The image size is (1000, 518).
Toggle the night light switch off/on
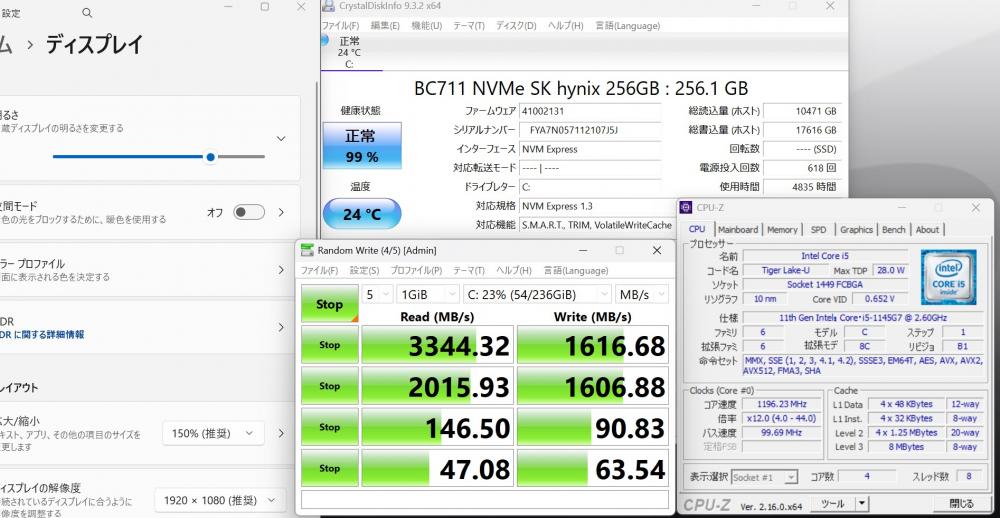tap(249, 212)
